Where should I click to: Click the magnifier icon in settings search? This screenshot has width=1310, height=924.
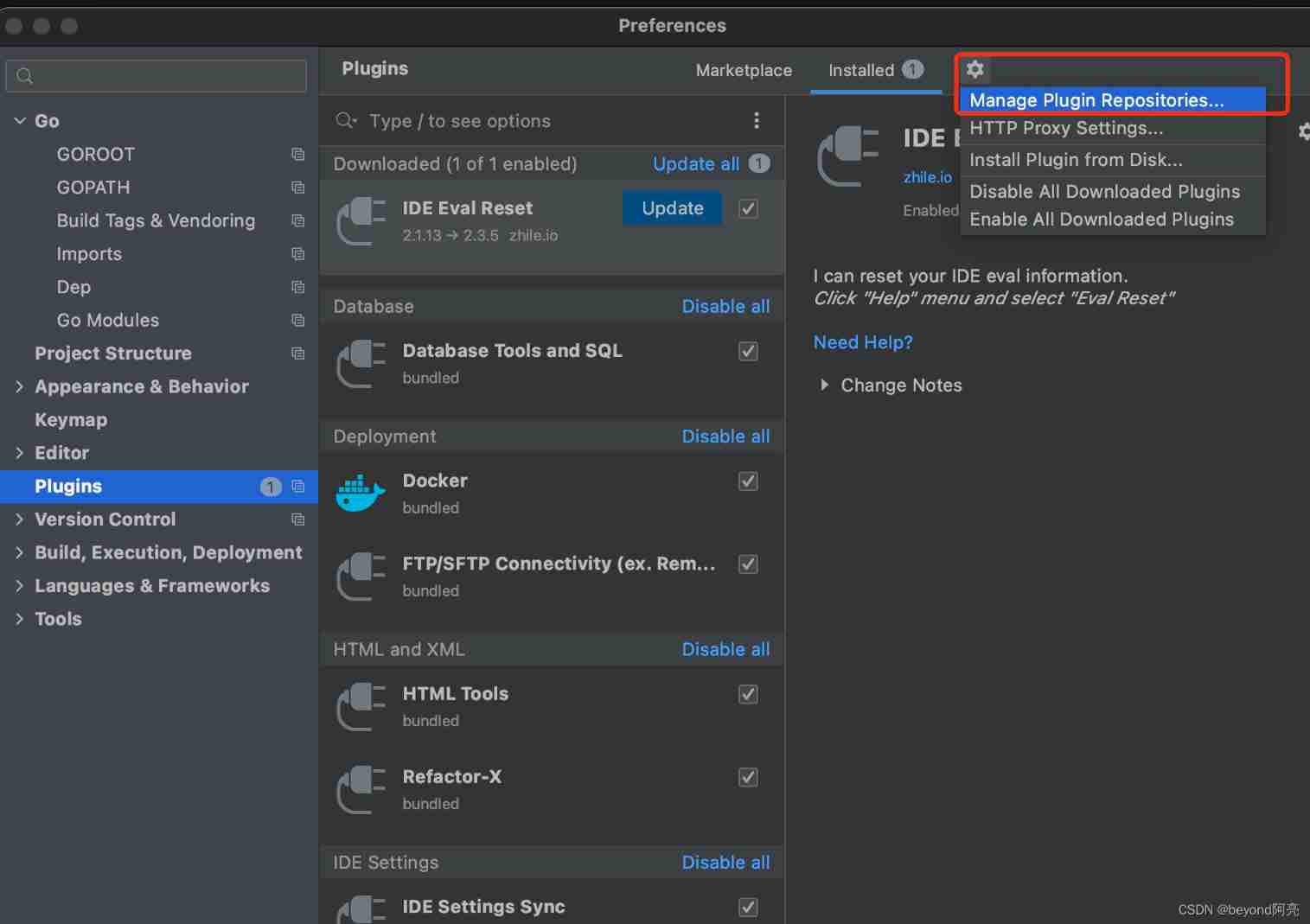point(25,76)
